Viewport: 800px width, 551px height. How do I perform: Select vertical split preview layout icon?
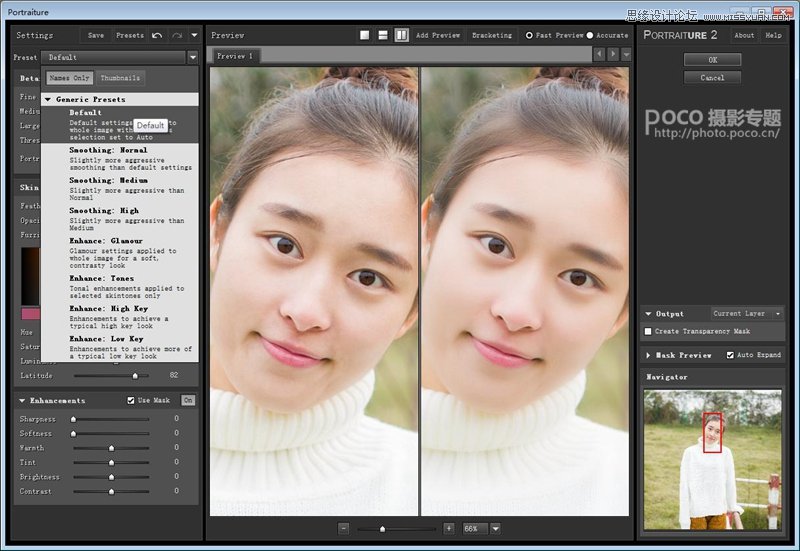(401, 35)
